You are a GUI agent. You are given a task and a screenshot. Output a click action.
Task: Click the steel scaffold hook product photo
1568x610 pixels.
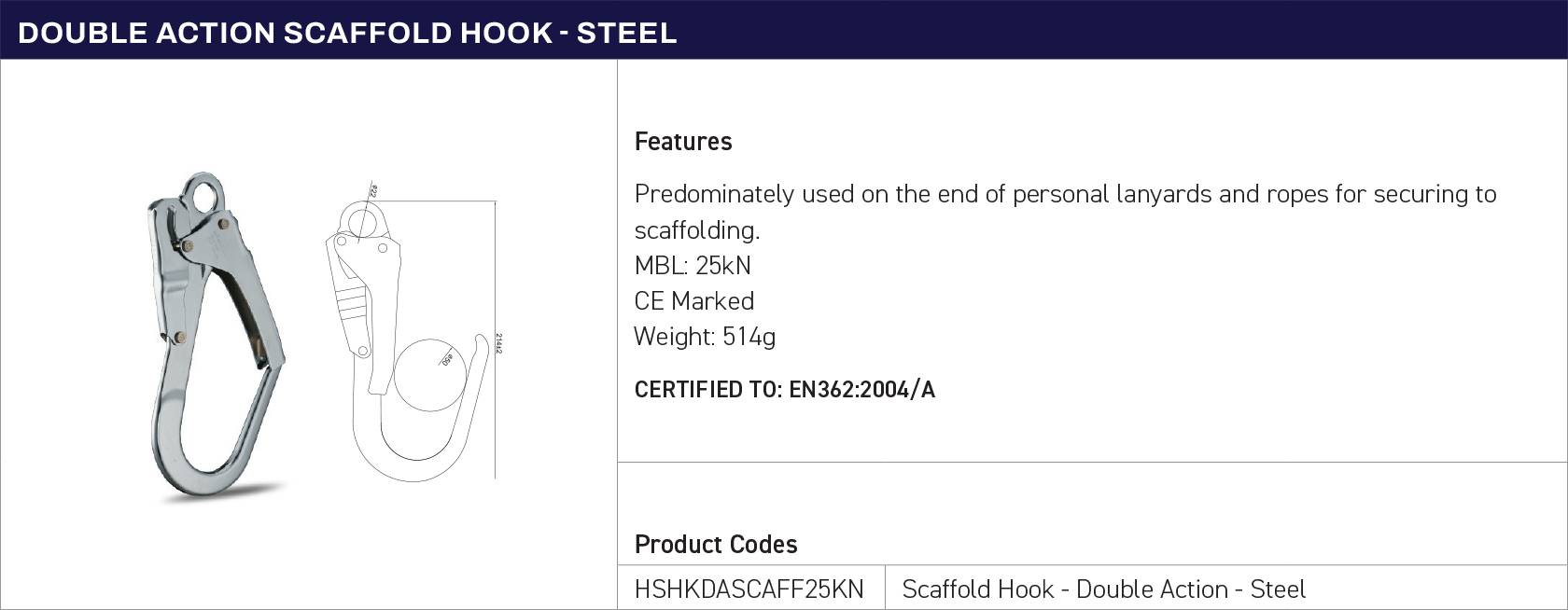pyautogui.click(x=217, y=336)
